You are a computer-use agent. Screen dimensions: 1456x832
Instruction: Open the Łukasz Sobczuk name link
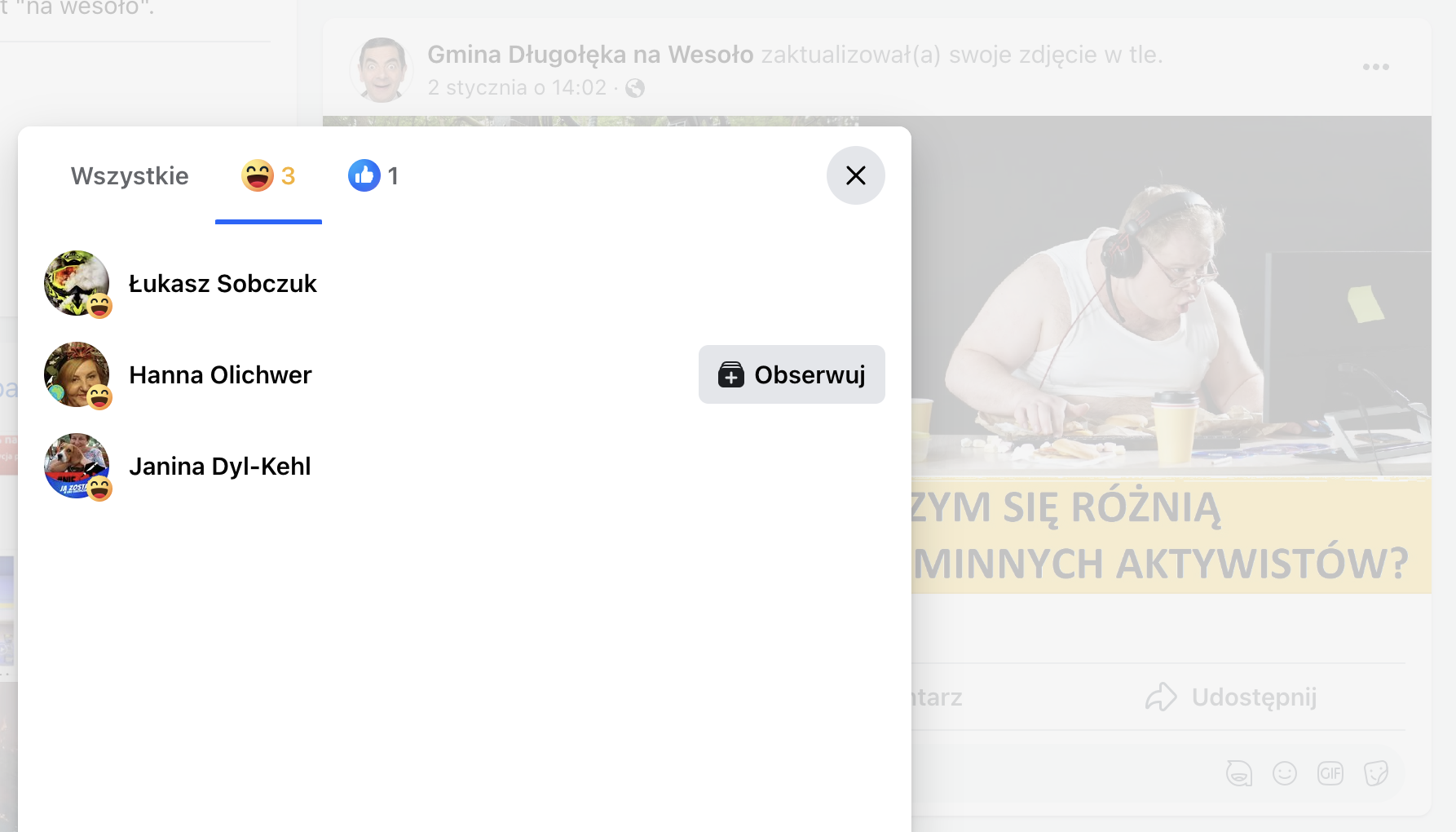[223, 283]
